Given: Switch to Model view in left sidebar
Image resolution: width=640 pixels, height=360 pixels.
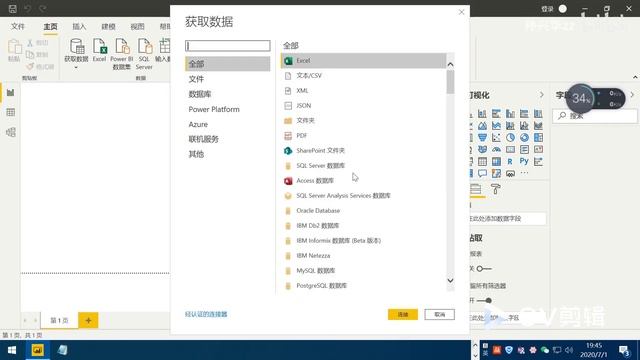Looking at the screenshot, I should (11, 132).
